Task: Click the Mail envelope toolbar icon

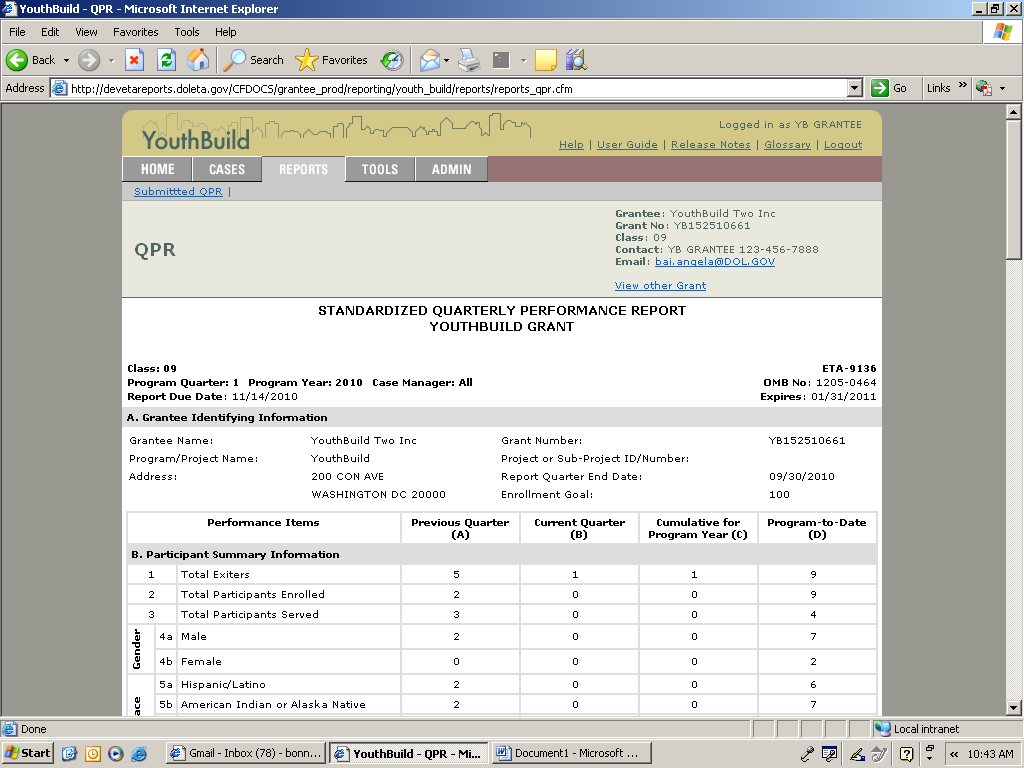Action: pyautogui.click(x=429, y=60)
